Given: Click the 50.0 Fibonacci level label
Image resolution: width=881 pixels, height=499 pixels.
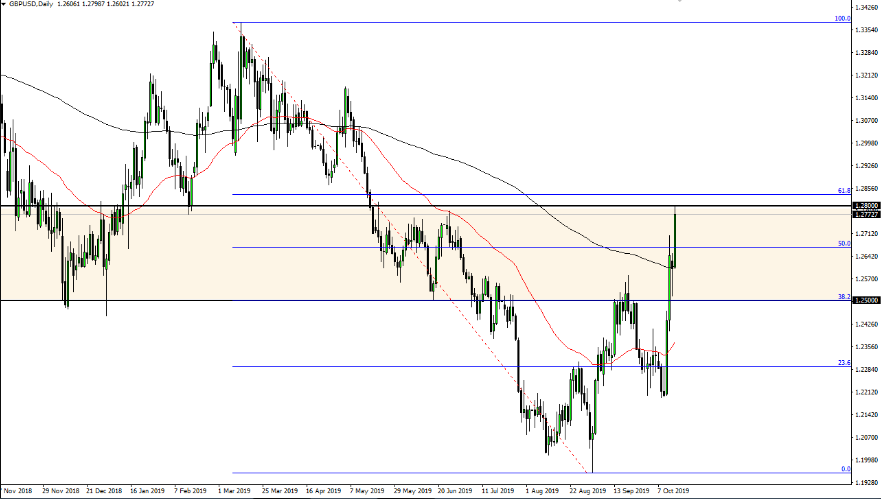Looking at the screenshot, I should click(844, 243).
